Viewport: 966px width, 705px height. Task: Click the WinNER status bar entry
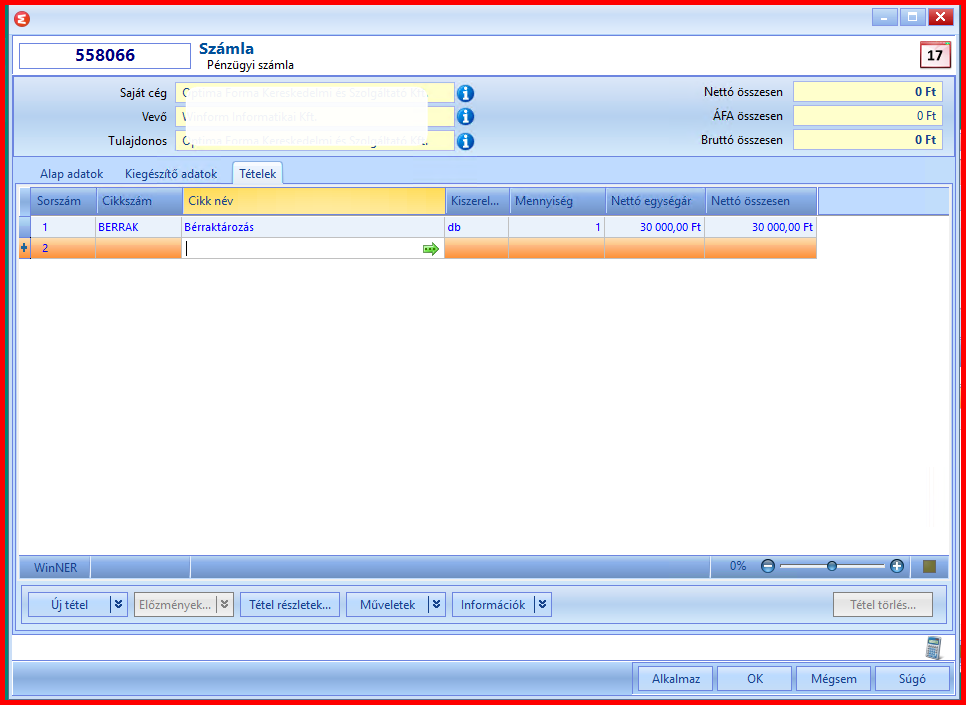click(x=55, y=567)
